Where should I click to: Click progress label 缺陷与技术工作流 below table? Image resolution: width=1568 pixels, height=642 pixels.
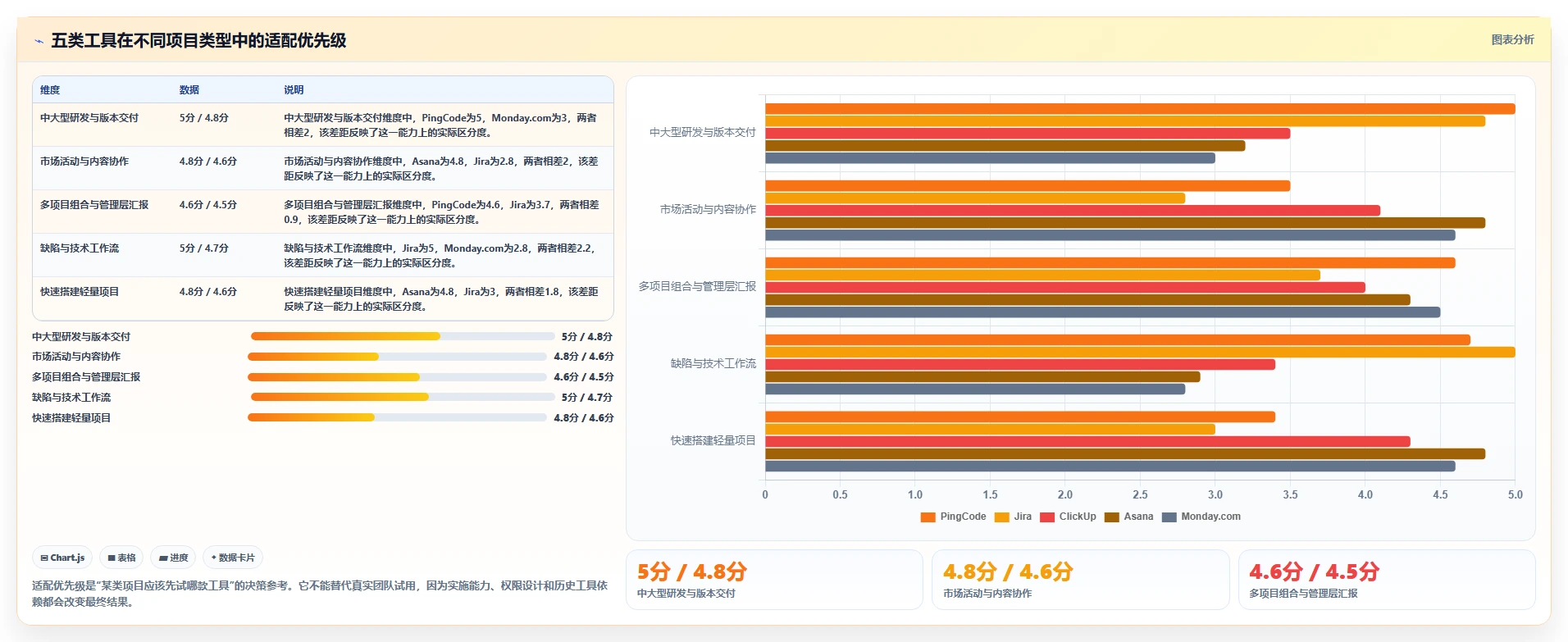(x=71, y=398)
